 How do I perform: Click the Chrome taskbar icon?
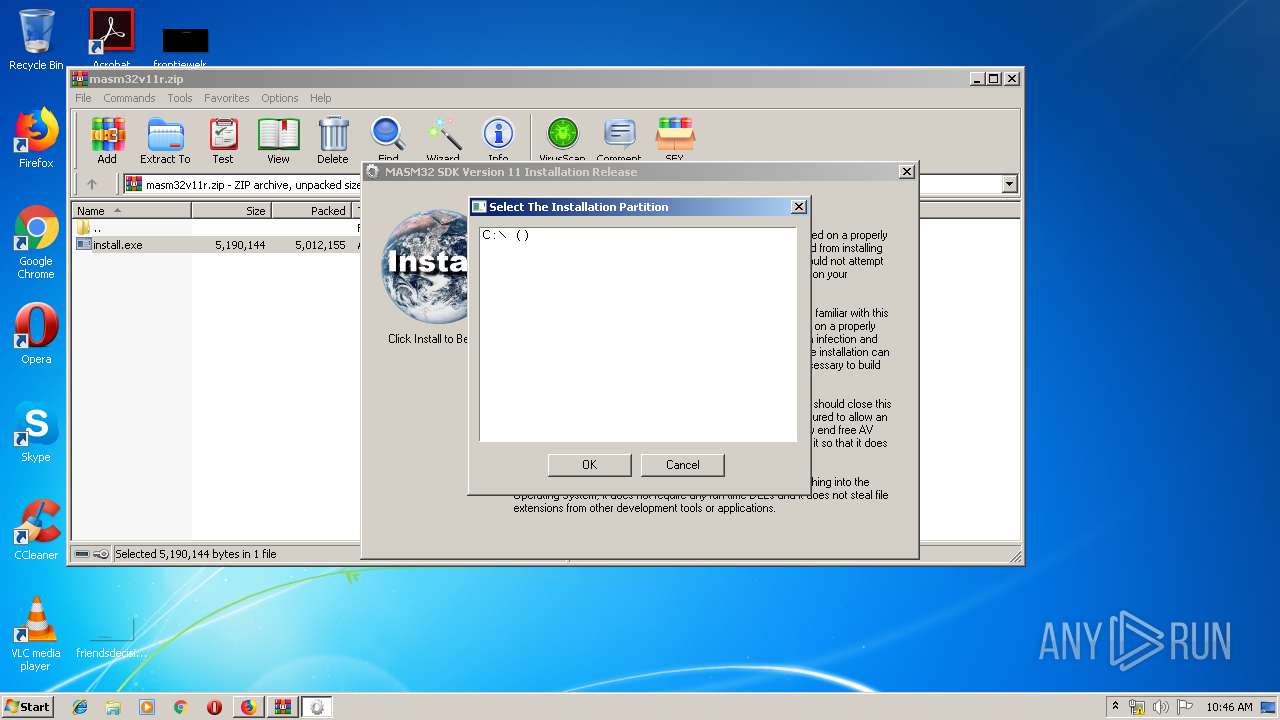(181, 707)
